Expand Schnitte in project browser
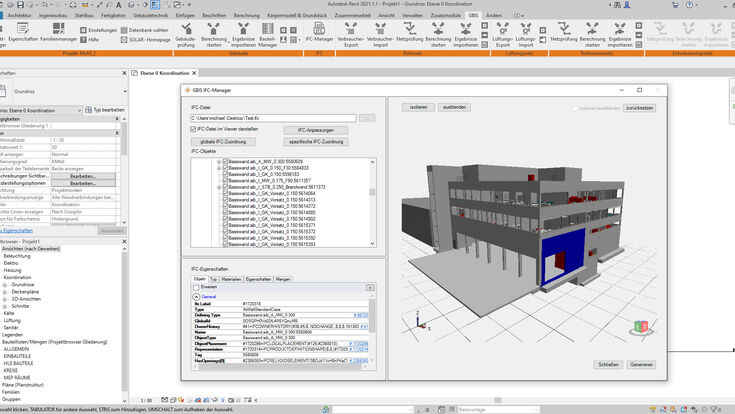This screenshot has width=735, height=414. pyautogui.click(x=5, y=306)
